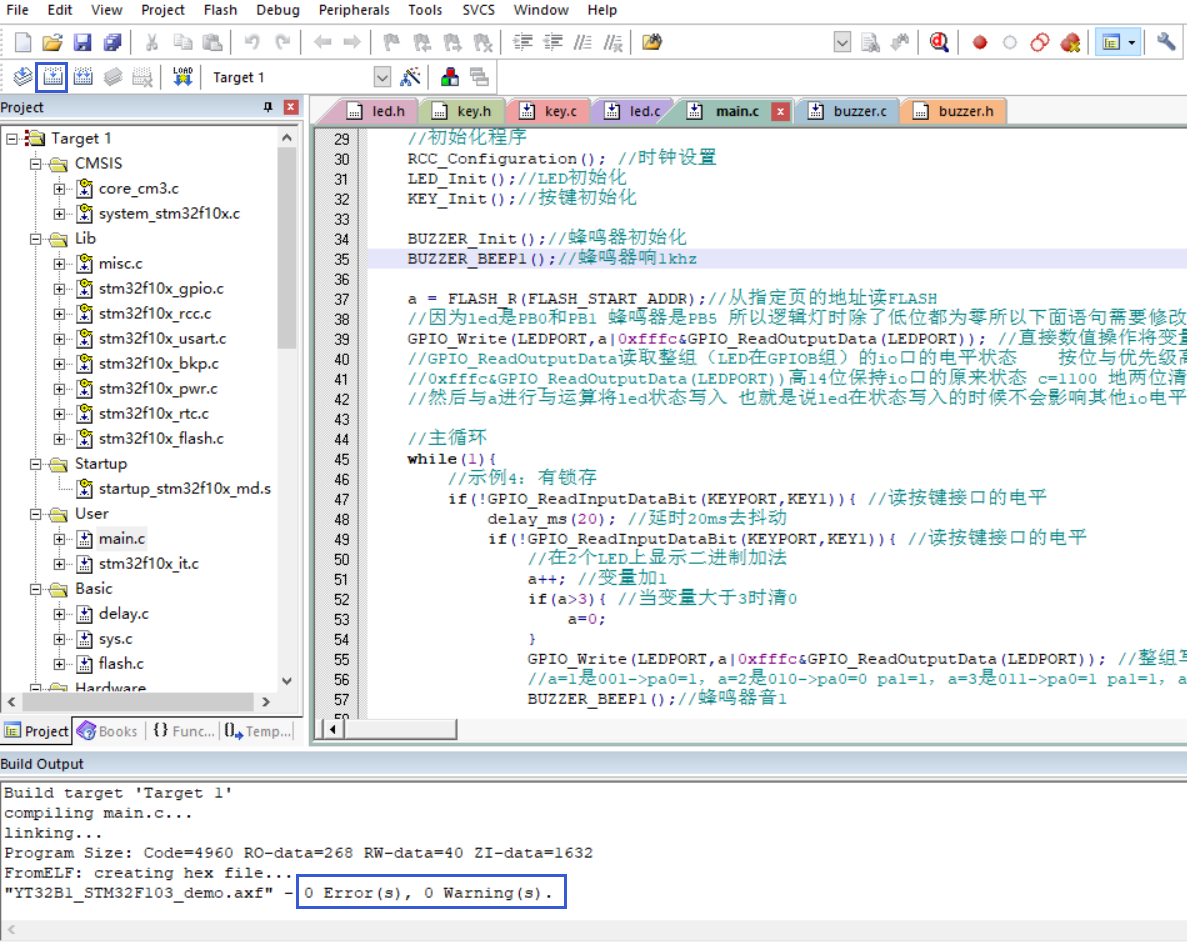Switch to the key.c editor tab
The width and height of the screenshot is (1187, 942).
click(x=550, y=111)
